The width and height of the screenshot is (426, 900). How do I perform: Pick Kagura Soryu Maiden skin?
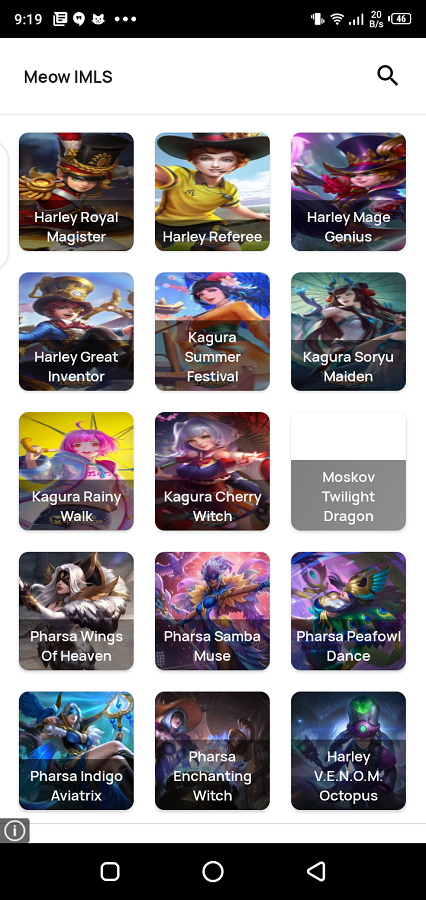tap(348, 331)
